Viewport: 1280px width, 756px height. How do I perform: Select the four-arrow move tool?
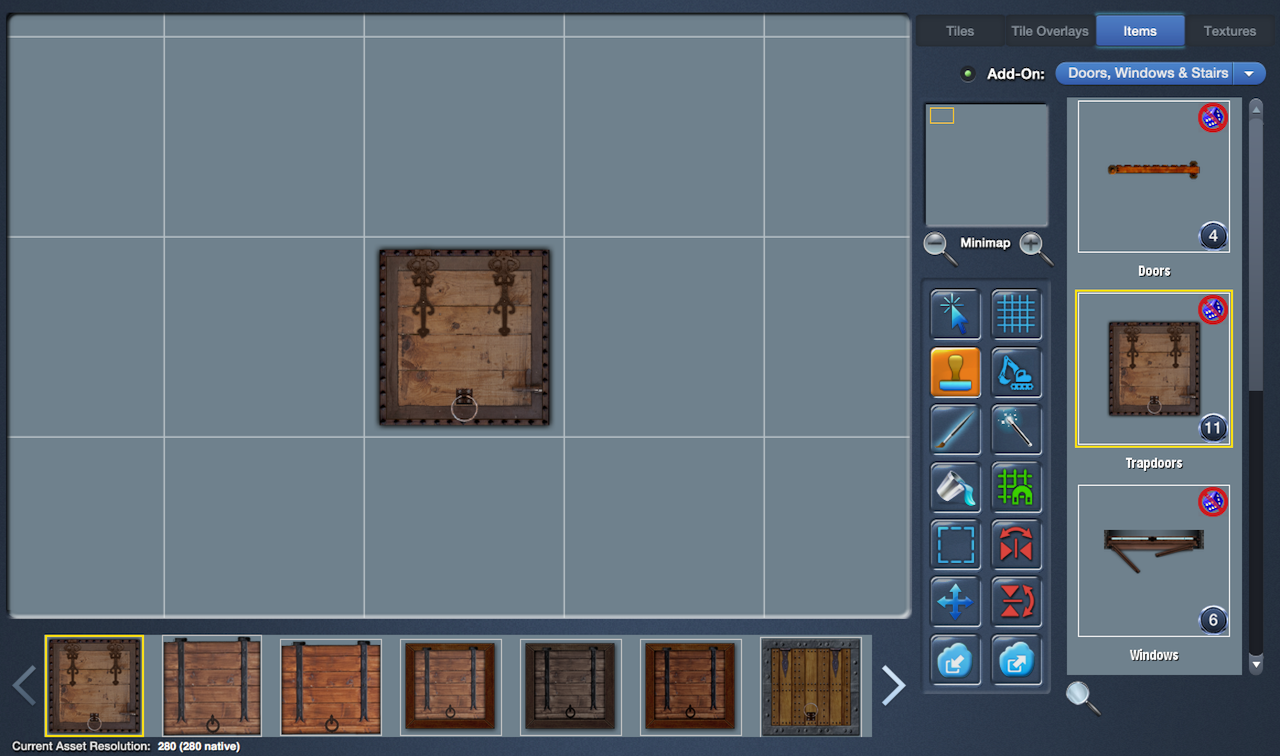(955, 602)
